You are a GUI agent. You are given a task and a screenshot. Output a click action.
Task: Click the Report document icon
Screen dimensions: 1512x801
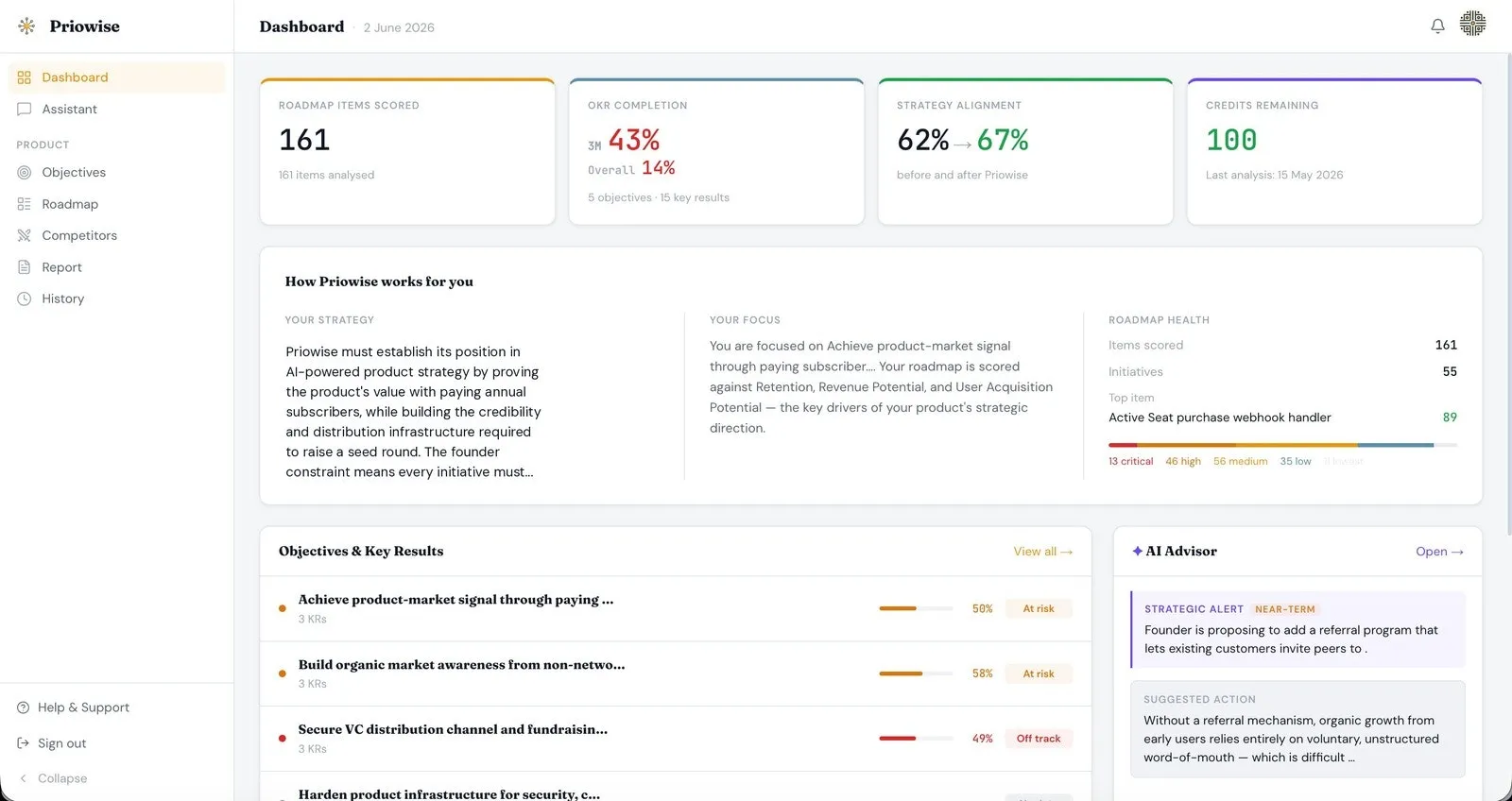[25, 267]
